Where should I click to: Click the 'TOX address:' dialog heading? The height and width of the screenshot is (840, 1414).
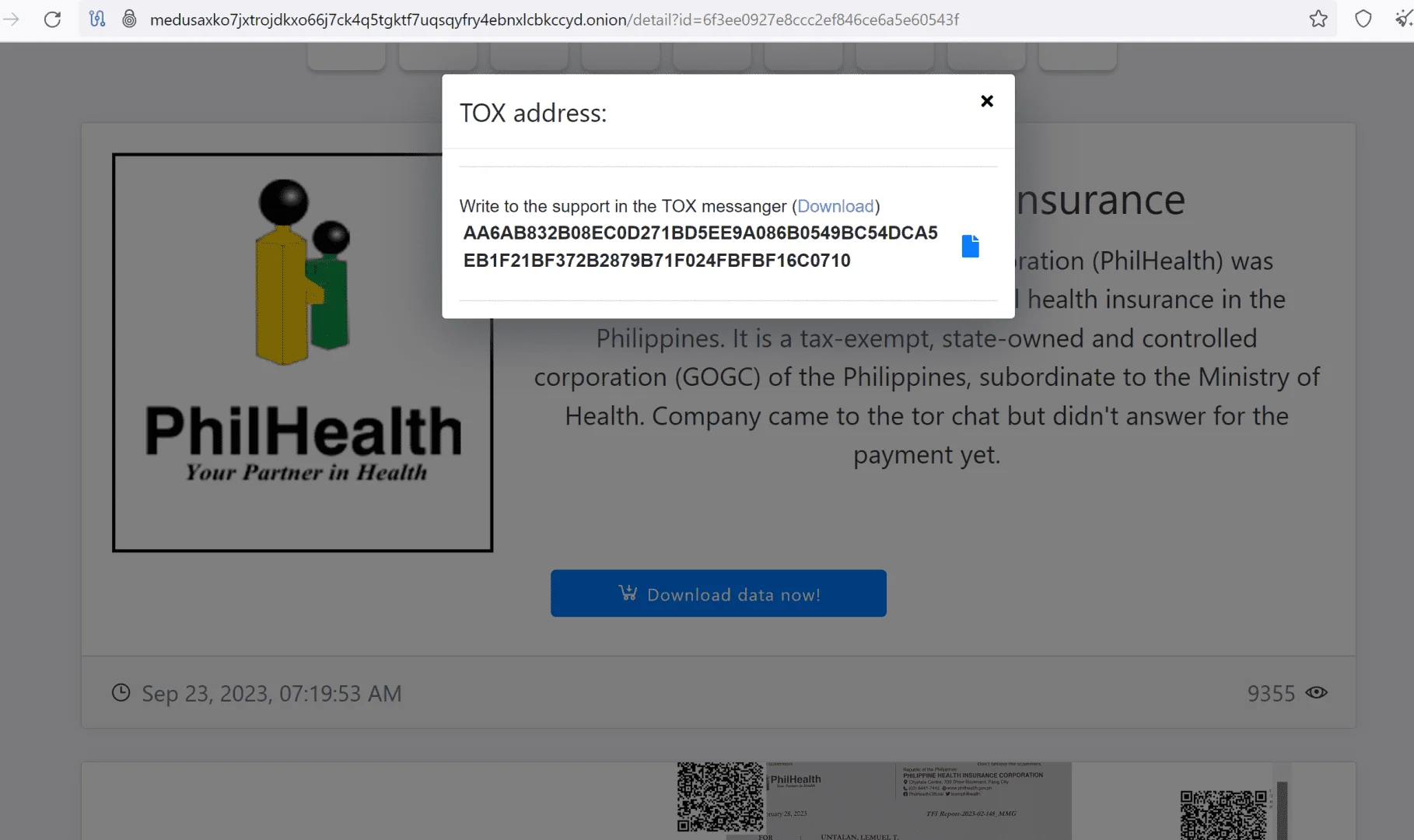pos(533,113)
